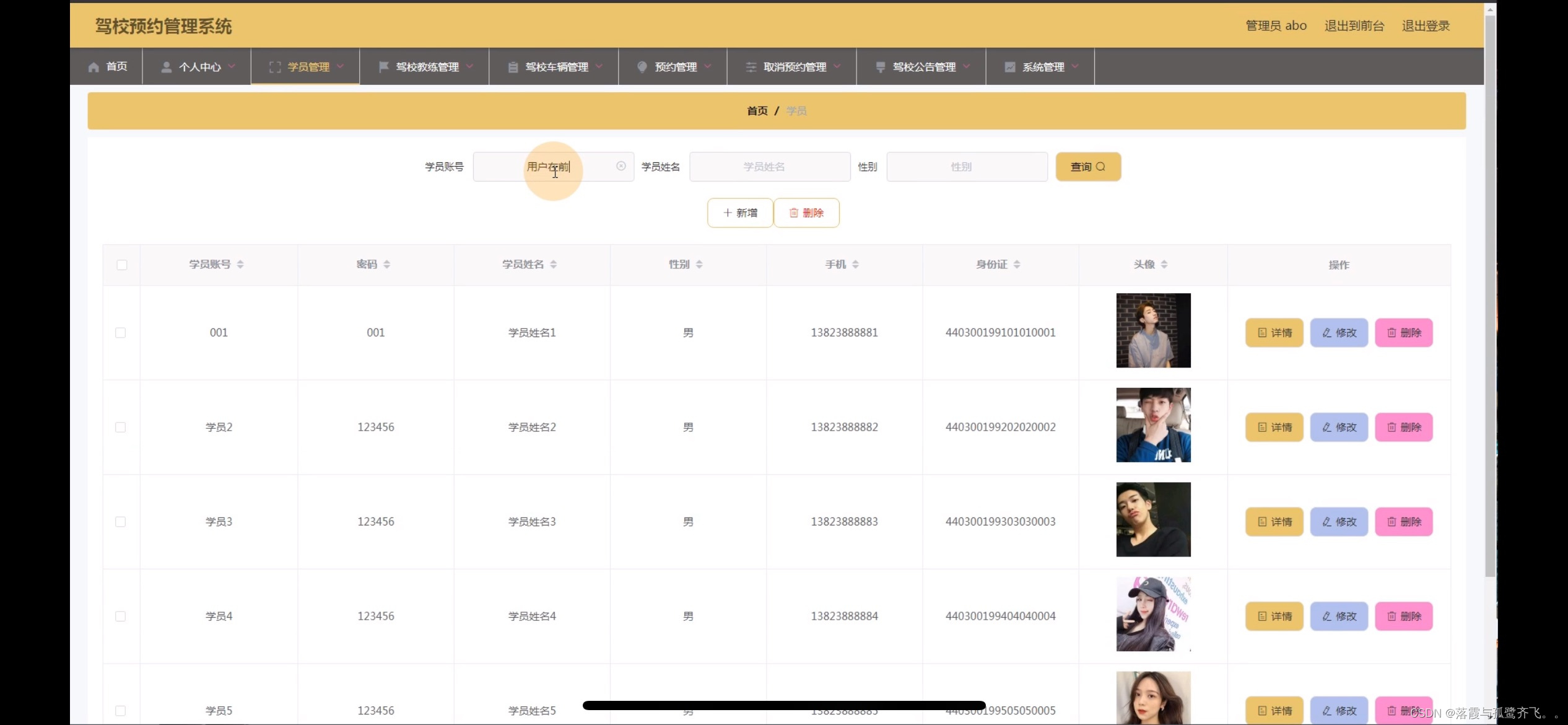Expand the 预约管理 dropdown arrow

[x=708, y=66]
